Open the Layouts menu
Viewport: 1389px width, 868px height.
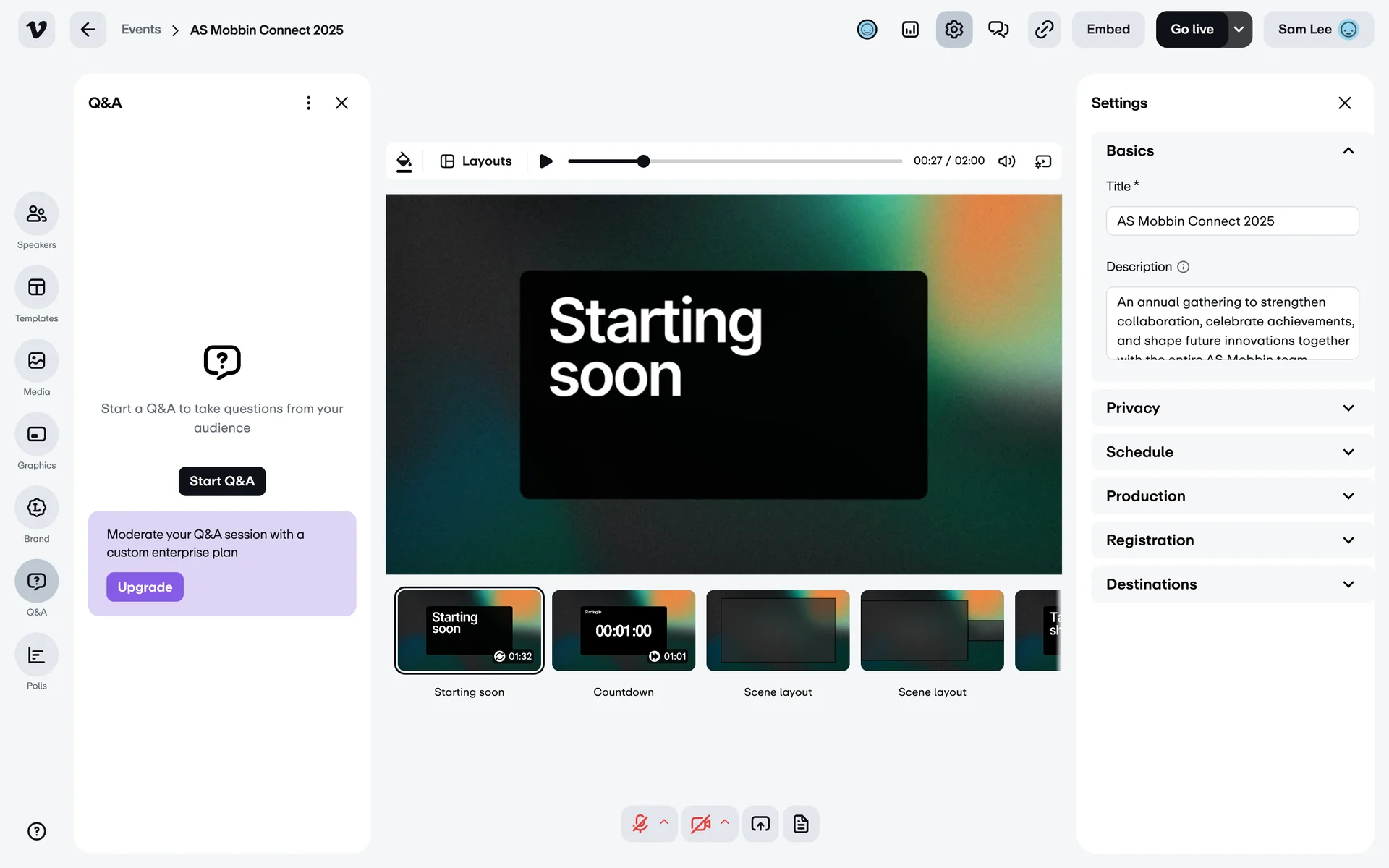pos(476,161)
